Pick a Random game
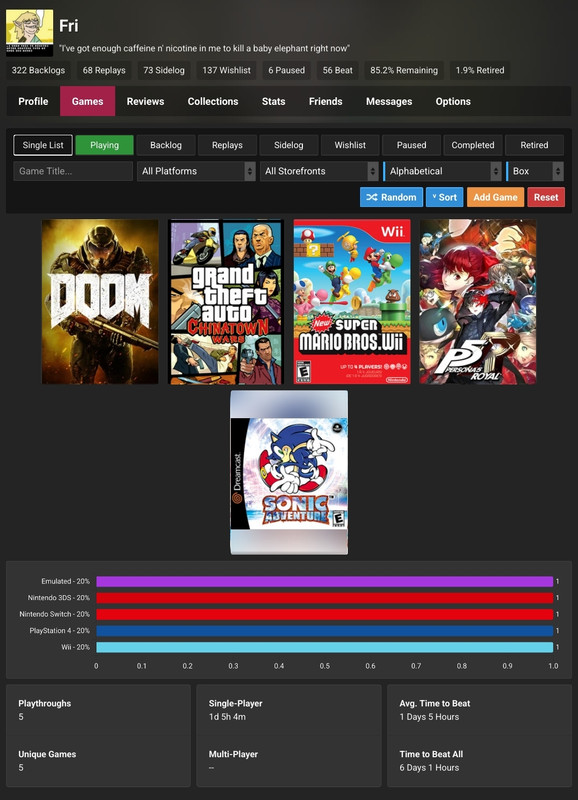 tap(391, 197)
